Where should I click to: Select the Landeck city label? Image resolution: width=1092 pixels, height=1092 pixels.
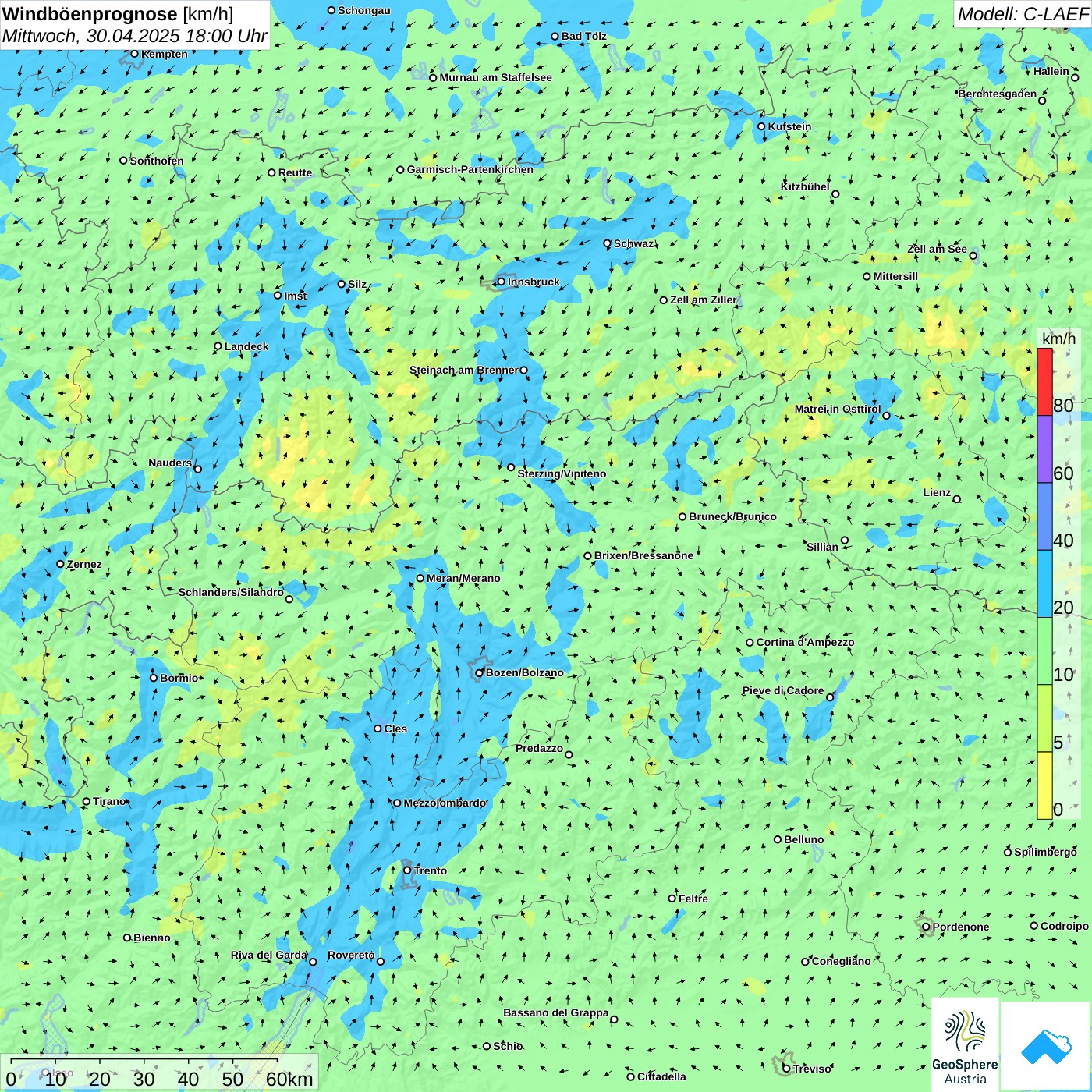pos(246,346)
